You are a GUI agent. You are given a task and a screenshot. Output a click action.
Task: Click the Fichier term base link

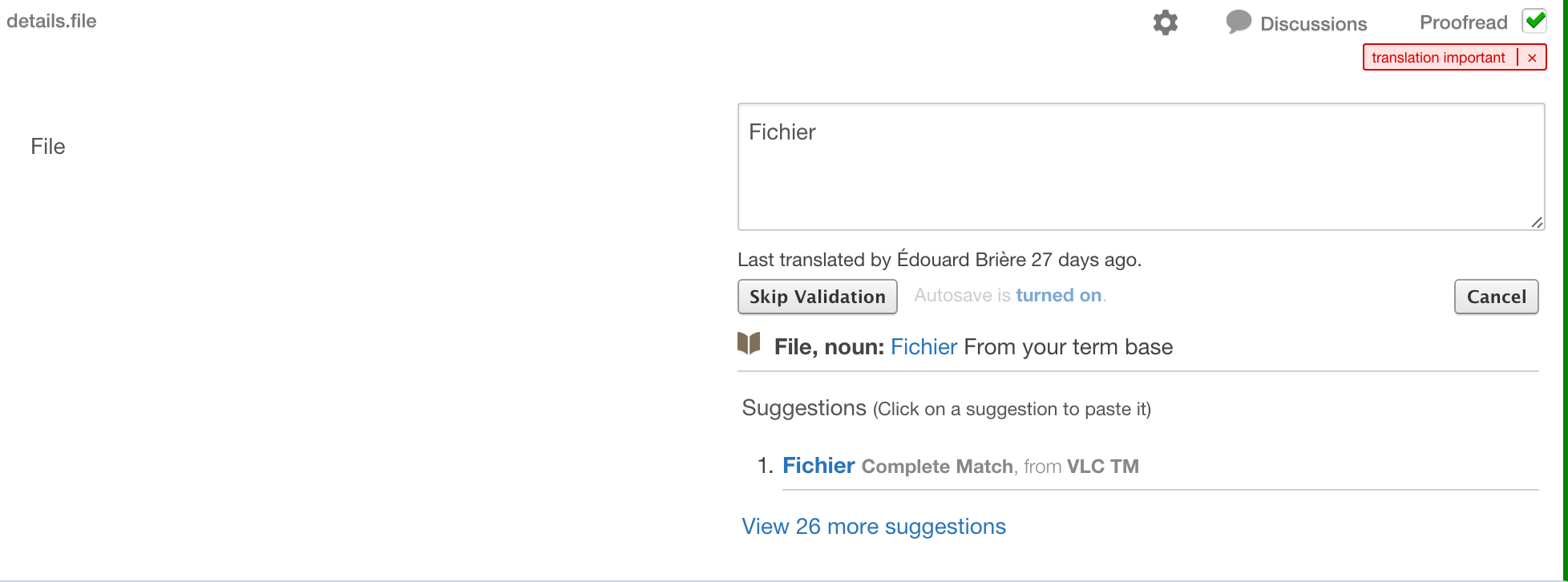pyautogui.click(x=923, y=347)
